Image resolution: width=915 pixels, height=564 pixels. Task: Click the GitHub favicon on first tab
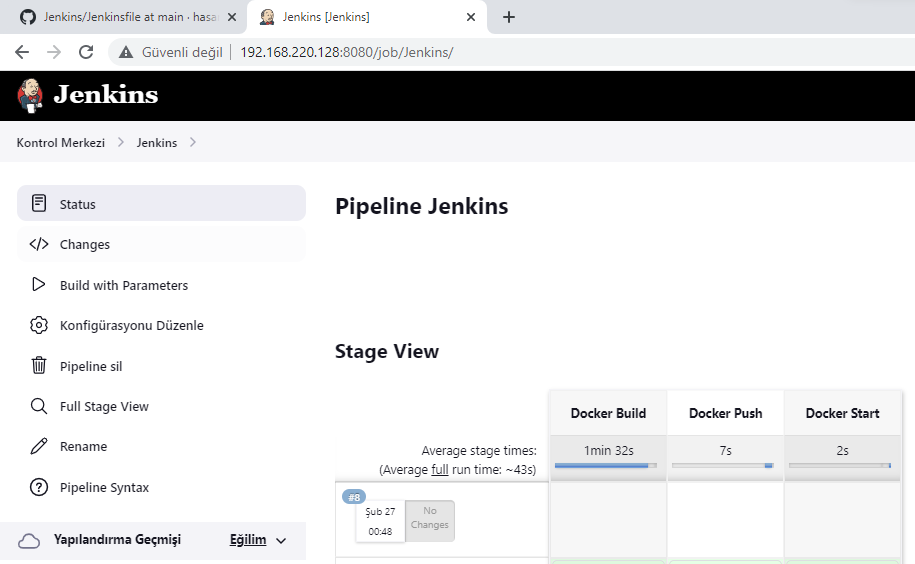pyautogui.click(x=27, y=17)
